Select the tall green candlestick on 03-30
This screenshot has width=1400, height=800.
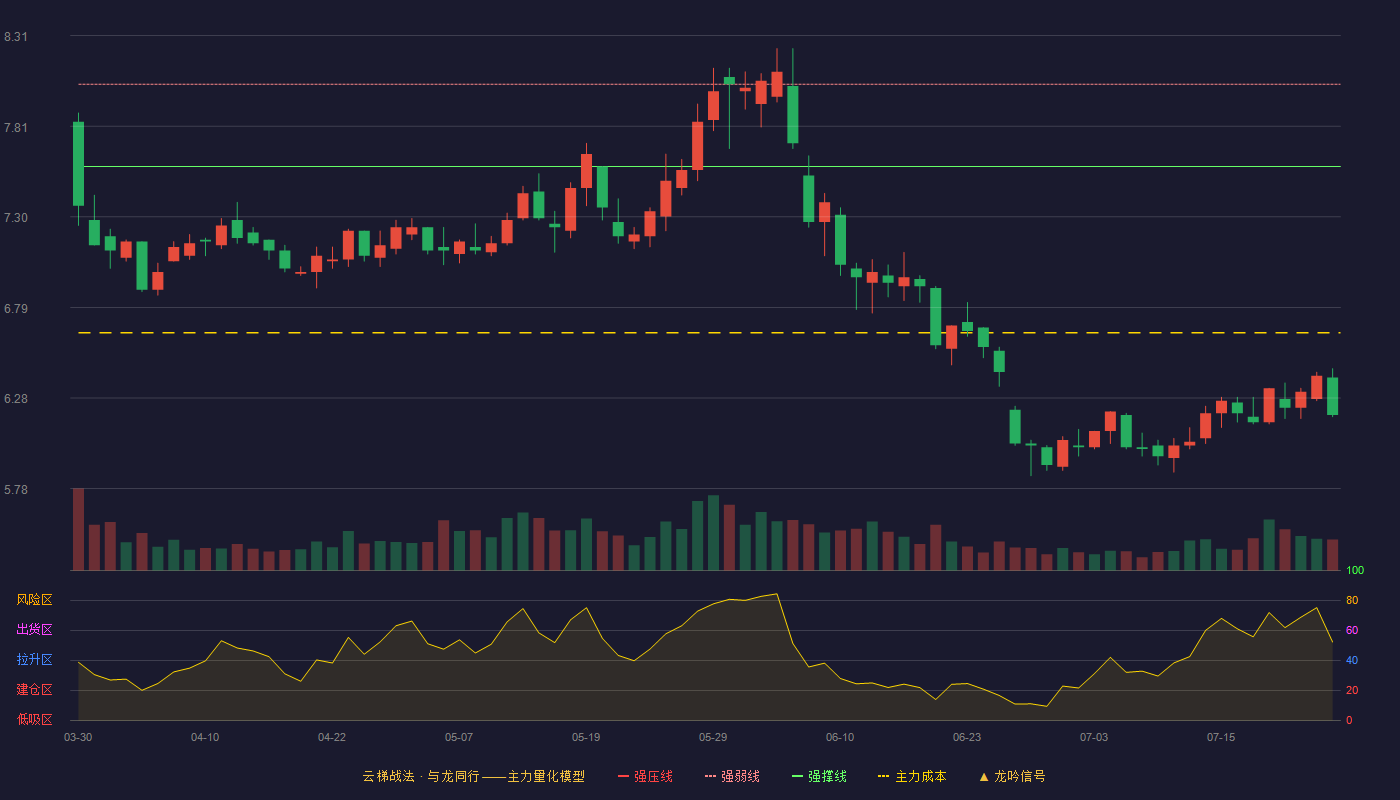tap(78, 165)
